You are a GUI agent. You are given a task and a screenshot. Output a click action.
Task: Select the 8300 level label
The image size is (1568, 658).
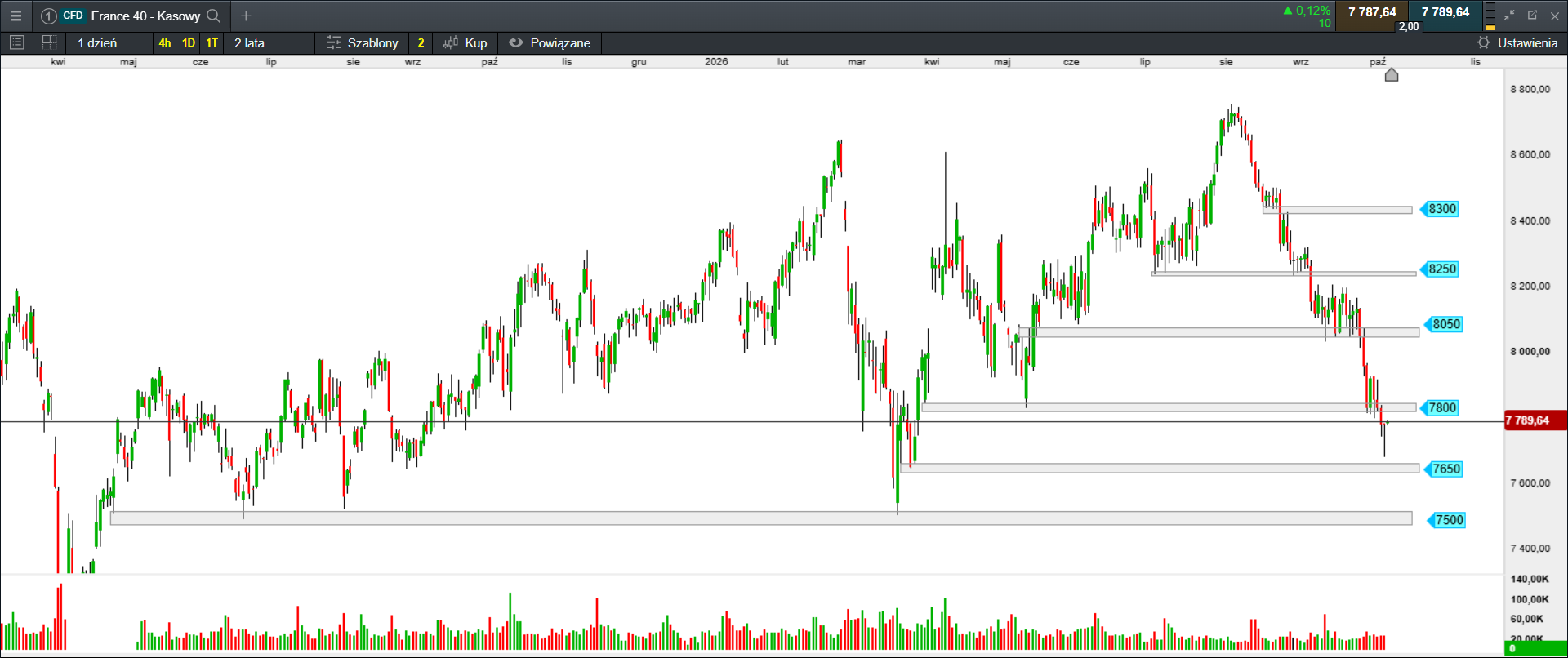tap(1439, 209)
